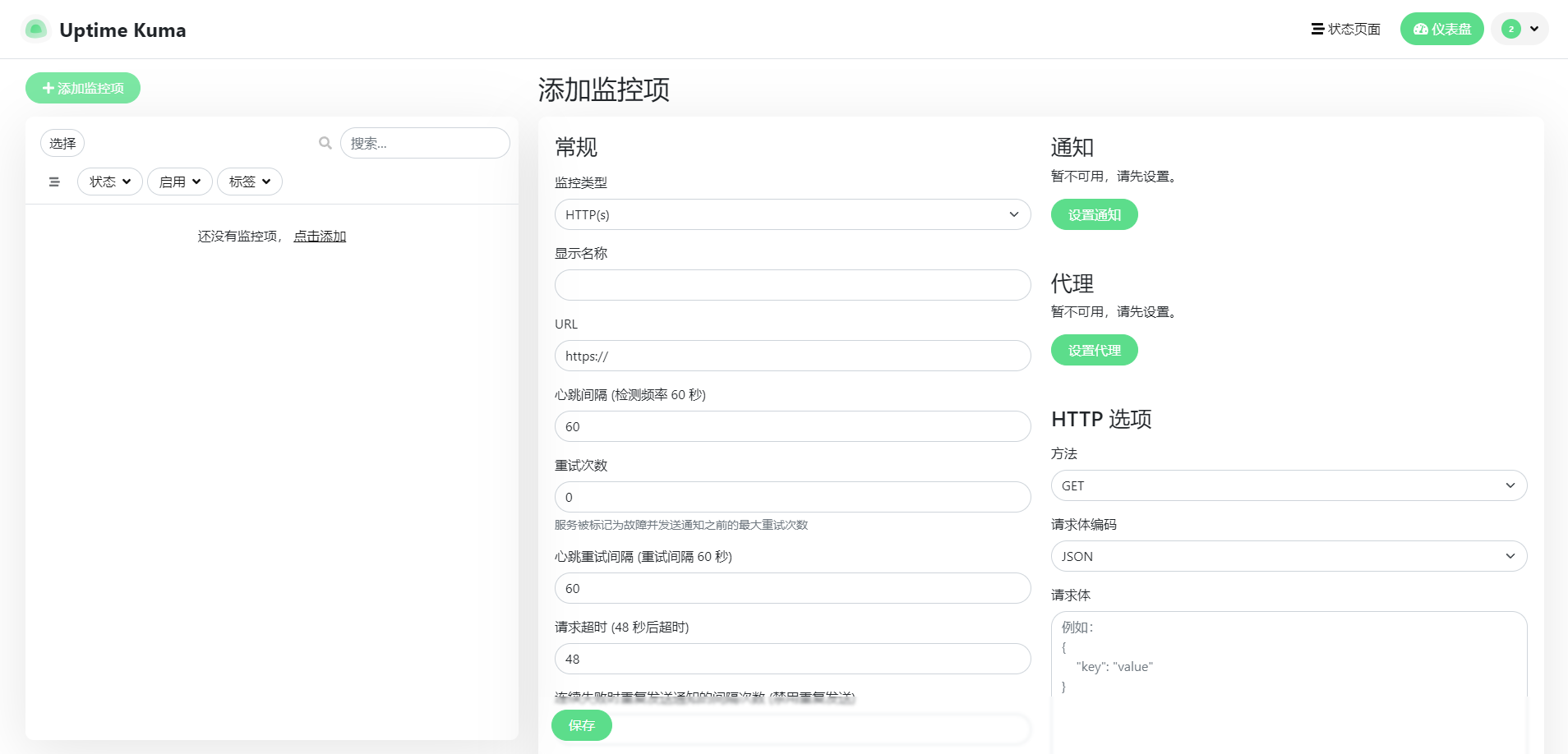The height and width of the screenshot is (754, 1568).
Task: Click the Uptime Kuma title text
Action: coord(122,30)
